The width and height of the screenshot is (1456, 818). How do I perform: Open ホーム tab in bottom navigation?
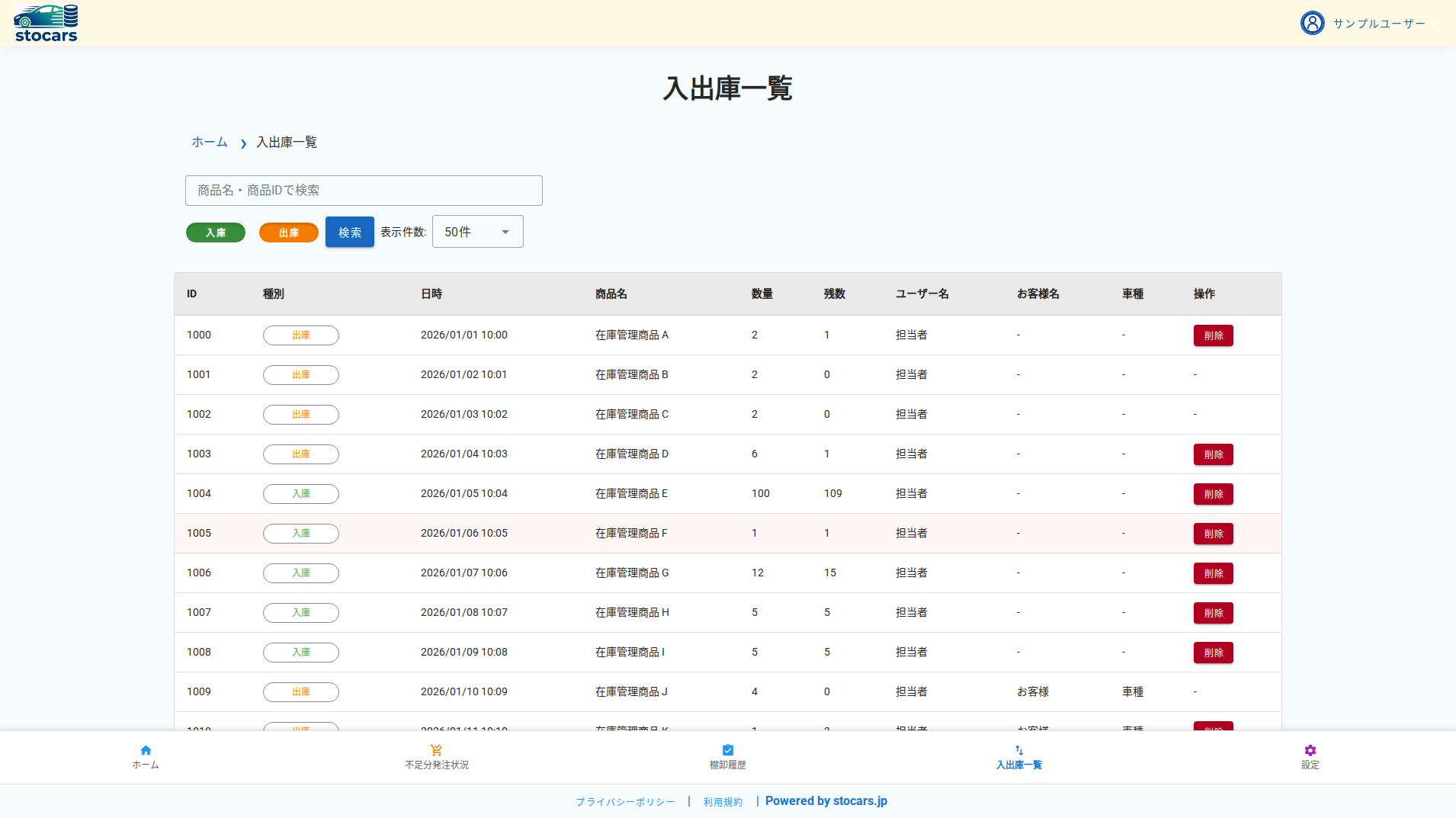click(x=146, y=758)
